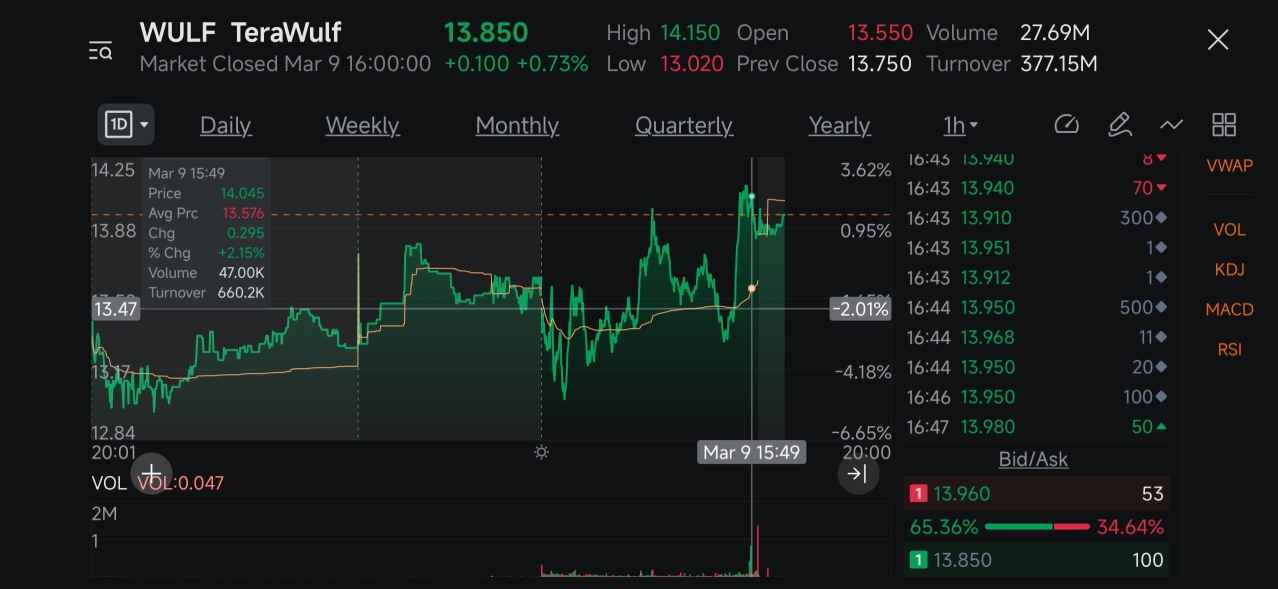1278x589 pixels.
Task: Select the 16:46 trade at 13.950
Action: click(x=1036, y=397)
